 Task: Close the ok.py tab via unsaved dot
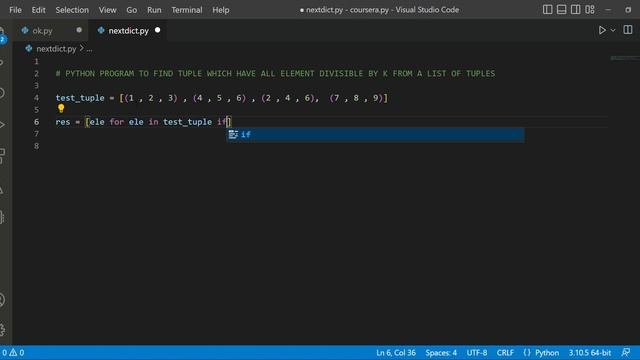pos(79,30)
